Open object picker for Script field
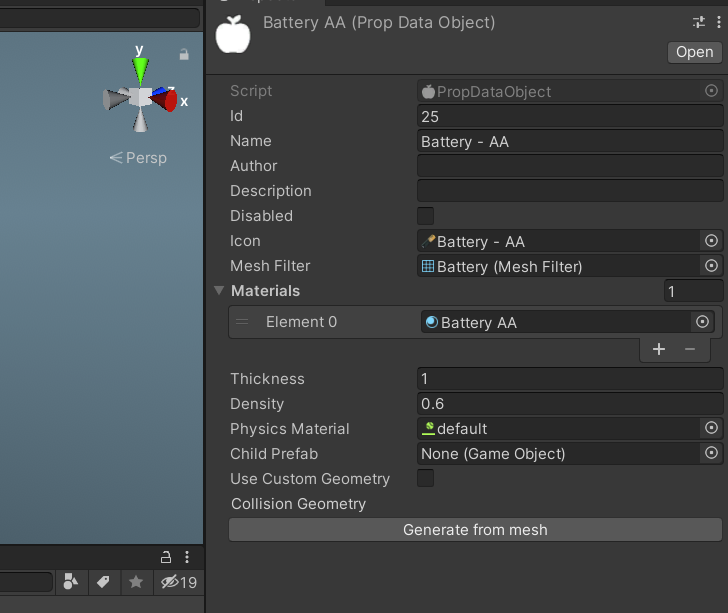This screenshot has width=728, height=613. (x=711, y=91)
